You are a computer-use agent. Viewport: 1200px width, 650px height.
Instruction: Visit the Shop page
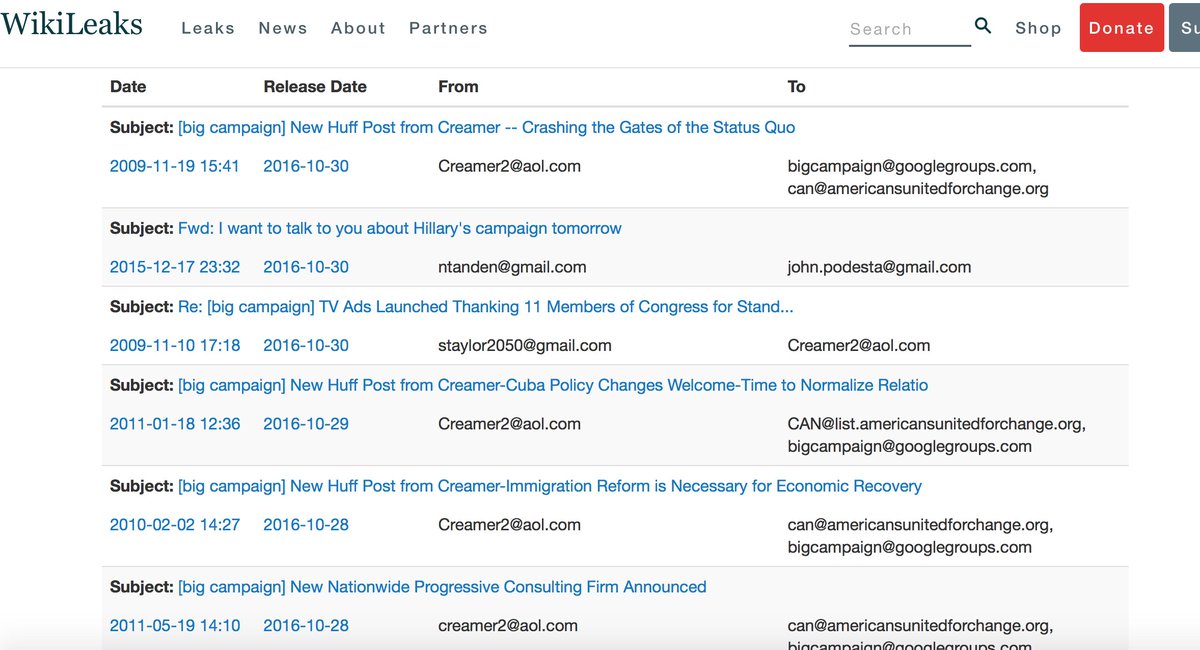pos(1038,28)
